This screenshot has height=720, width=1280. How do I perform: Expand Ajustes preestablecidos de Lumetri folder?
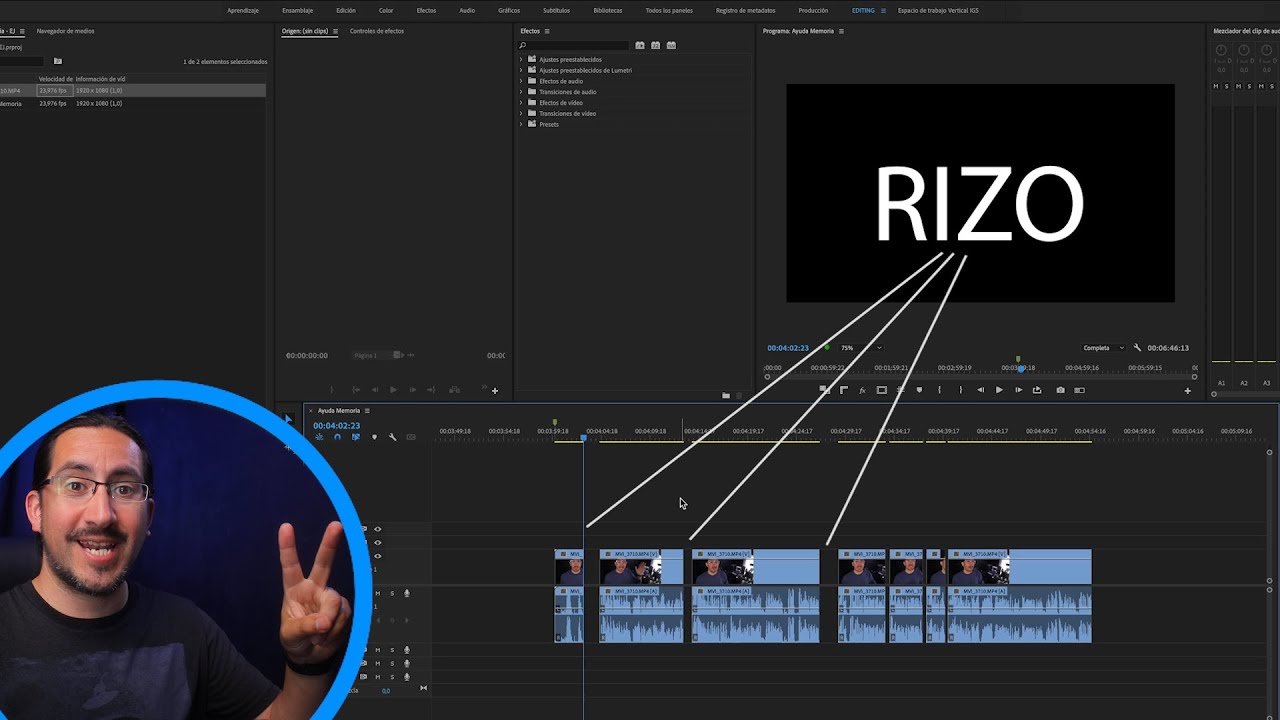(x=521, y=70)
